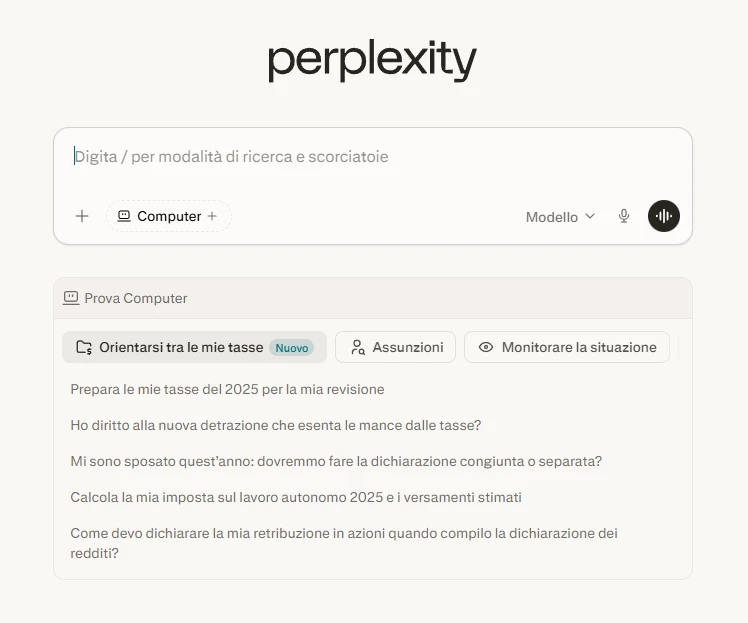Click the folder icon on Orientarsi tab
The image size is (748, 623).
pos(84,347)
